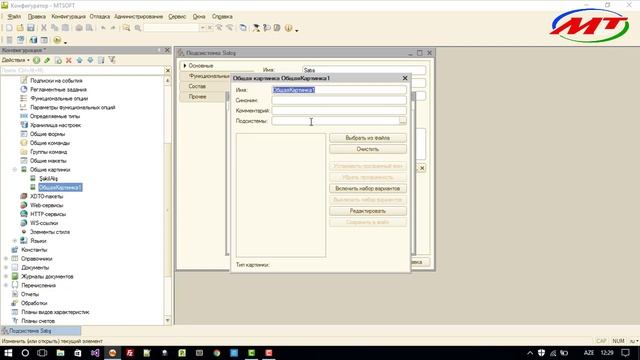Click the tree scrollbar down arrow
Image resolution: width=640 pixels, height=360 pixels.
pyautogui.click(x=167, y=320)
